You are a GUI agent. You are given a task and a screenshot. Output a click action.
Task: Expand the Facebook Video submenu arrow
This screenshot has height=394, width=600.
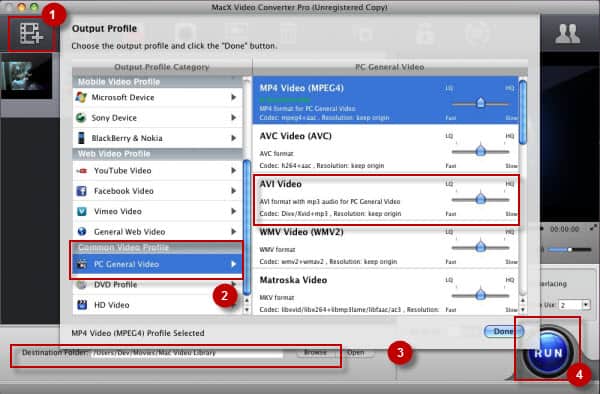tap(233, 191)
